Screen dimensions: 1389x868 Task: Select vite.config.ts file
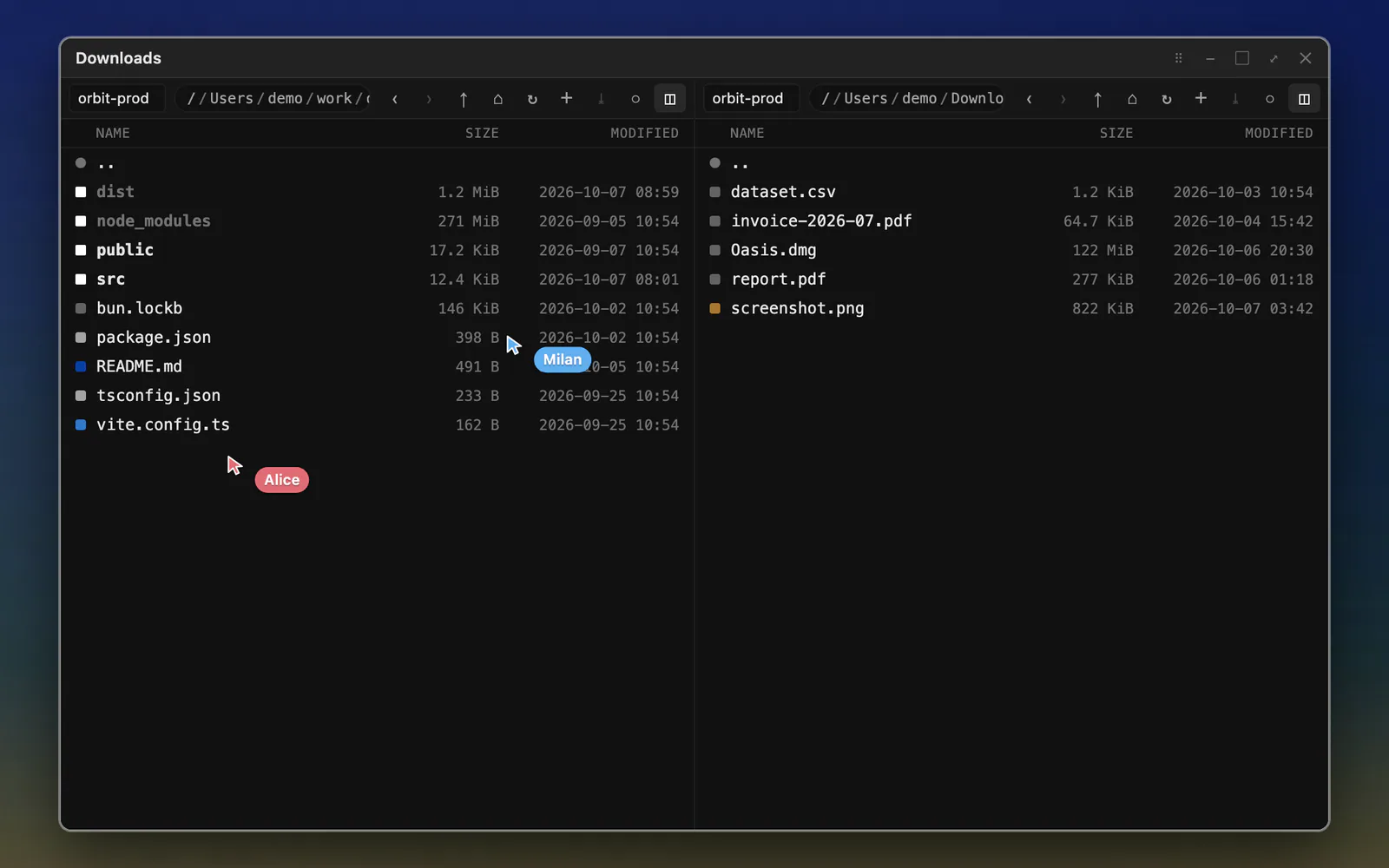(378, 424)
